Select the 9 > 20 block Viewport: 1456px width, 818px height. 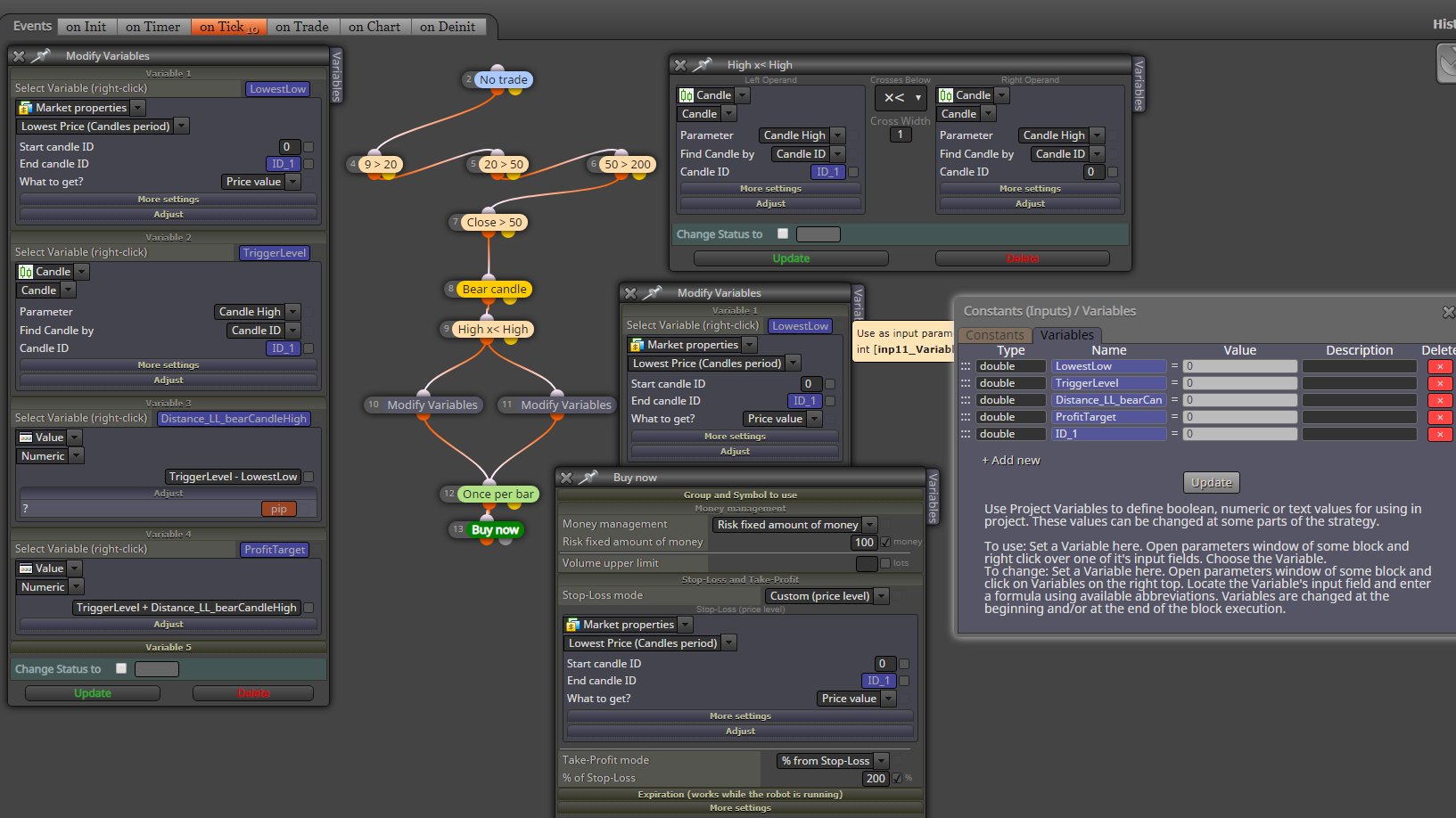(x=381, y=164)
